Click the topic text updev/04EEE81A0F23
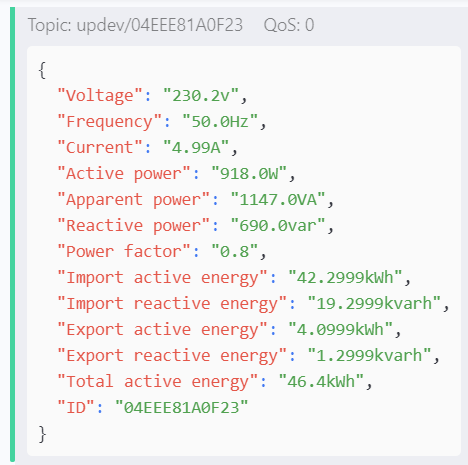Image resolution: width=468 pixels, height=465 pixels. pos(160,25)
